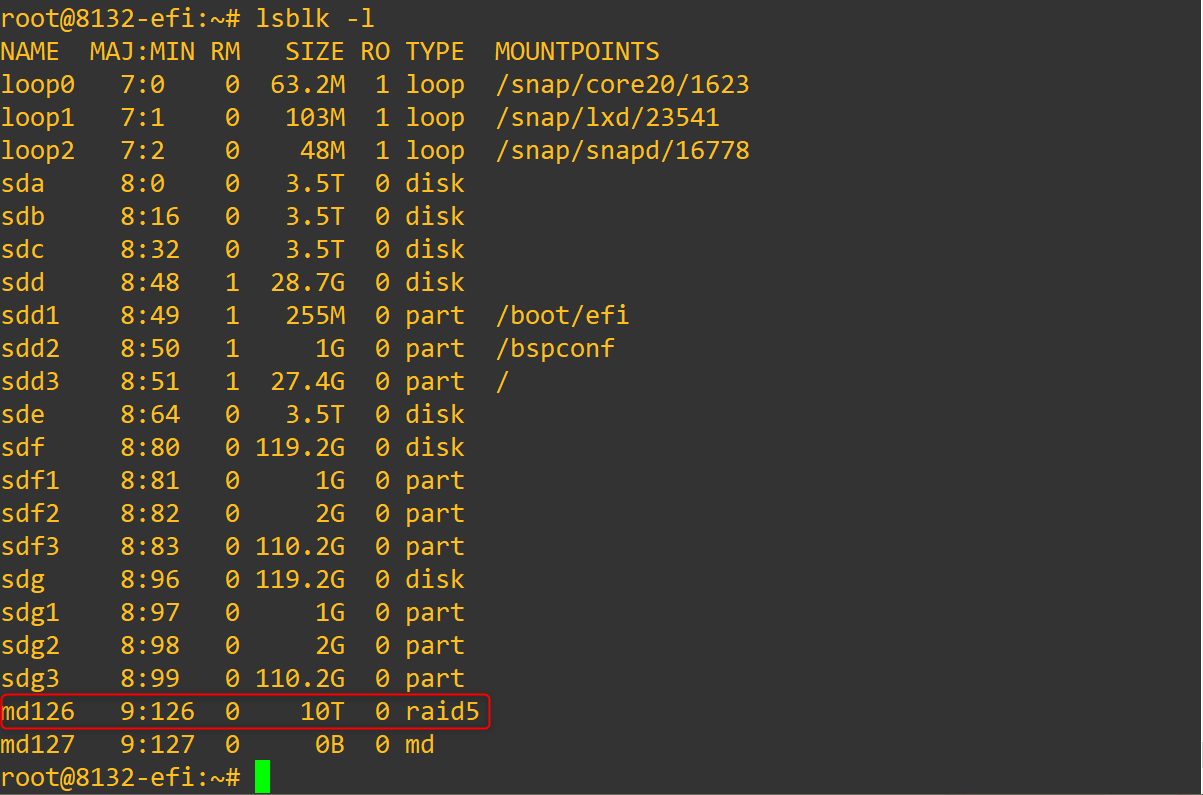Click the 28.7G size of sdd

[x=308, y=283]
